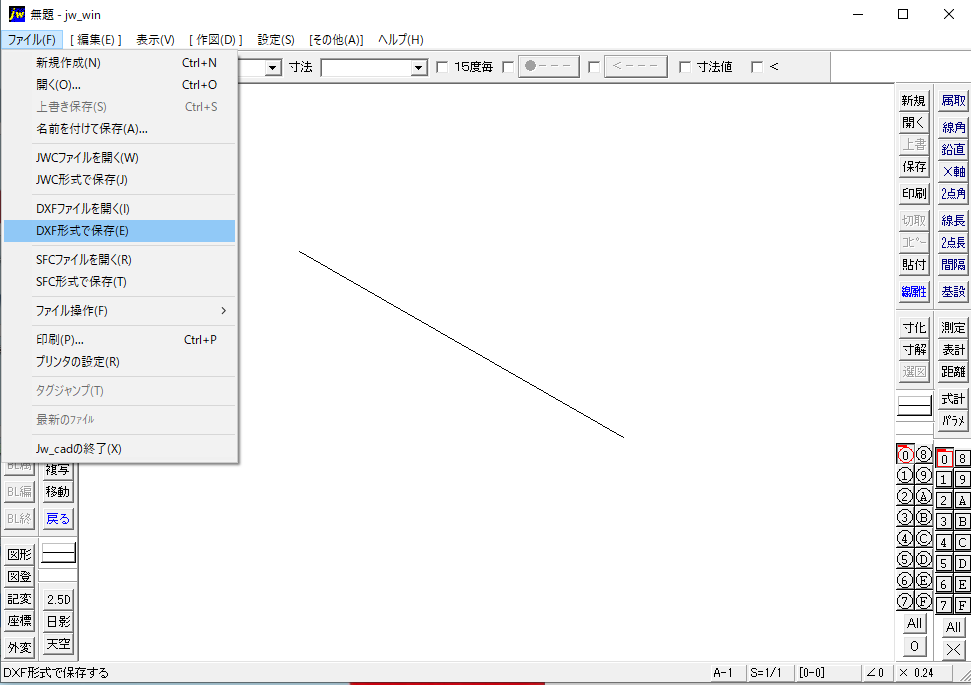Open the 基設 basic settings tool
The height and width of the screenshot is (685, 971).
coord(953,291)
